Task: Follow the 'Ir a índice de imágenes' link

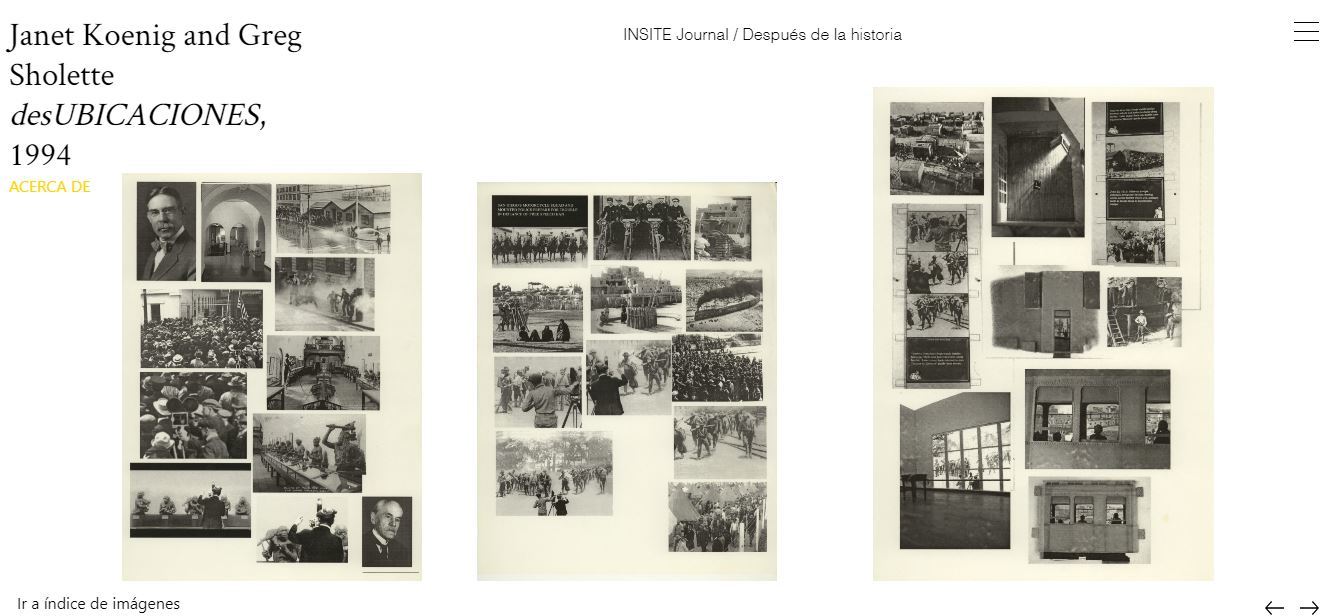Action: point(98,604)
